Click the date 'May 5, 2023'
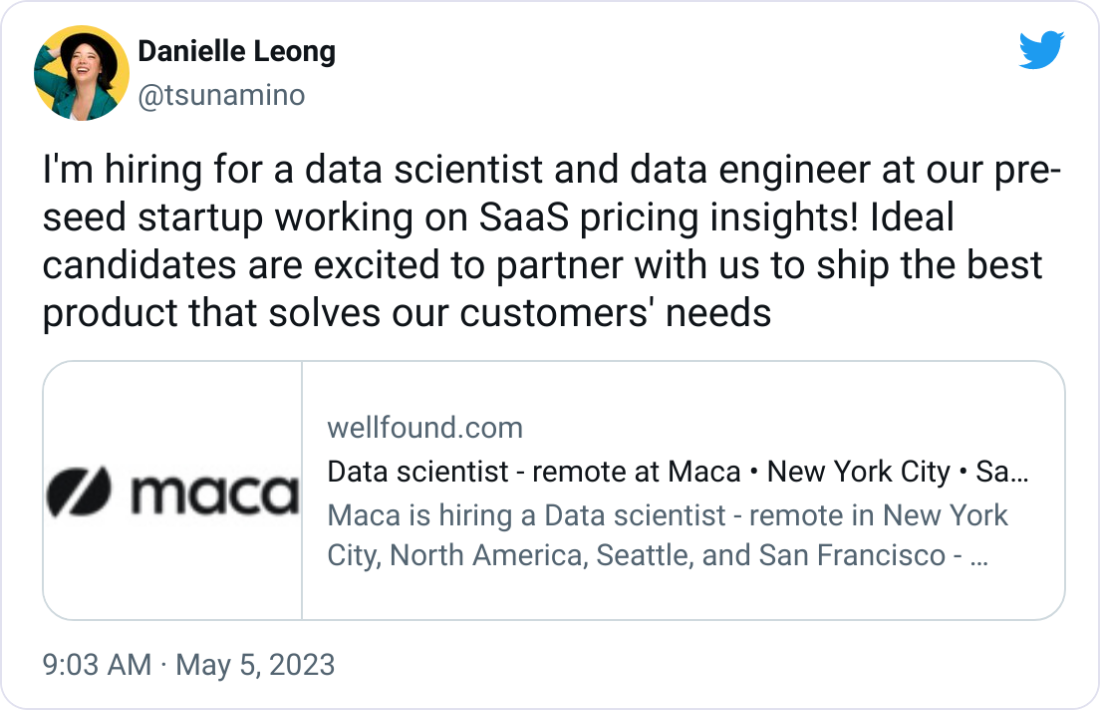This screenshot has width=1100, height=710. pos(255,664)
